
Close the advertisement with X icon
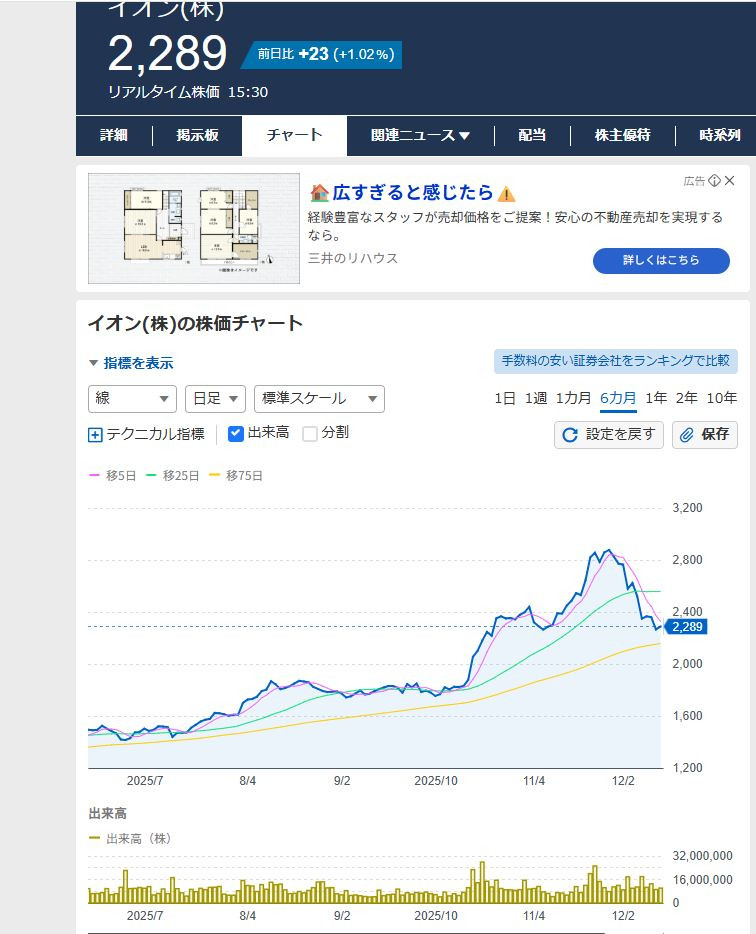(729, 181)
